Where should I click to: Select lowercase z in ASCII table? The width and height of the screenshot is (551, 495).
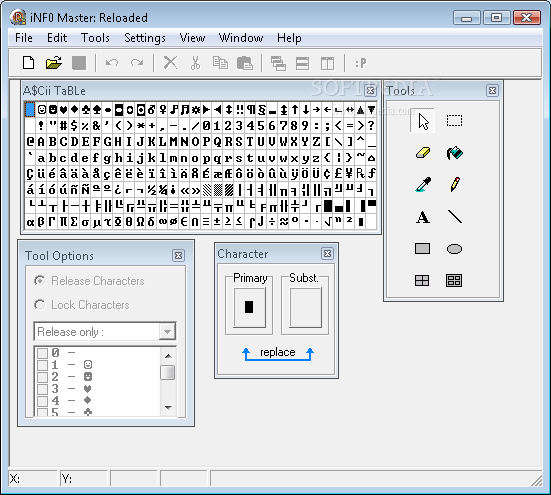pyautogui.click(x=316, y=158)
